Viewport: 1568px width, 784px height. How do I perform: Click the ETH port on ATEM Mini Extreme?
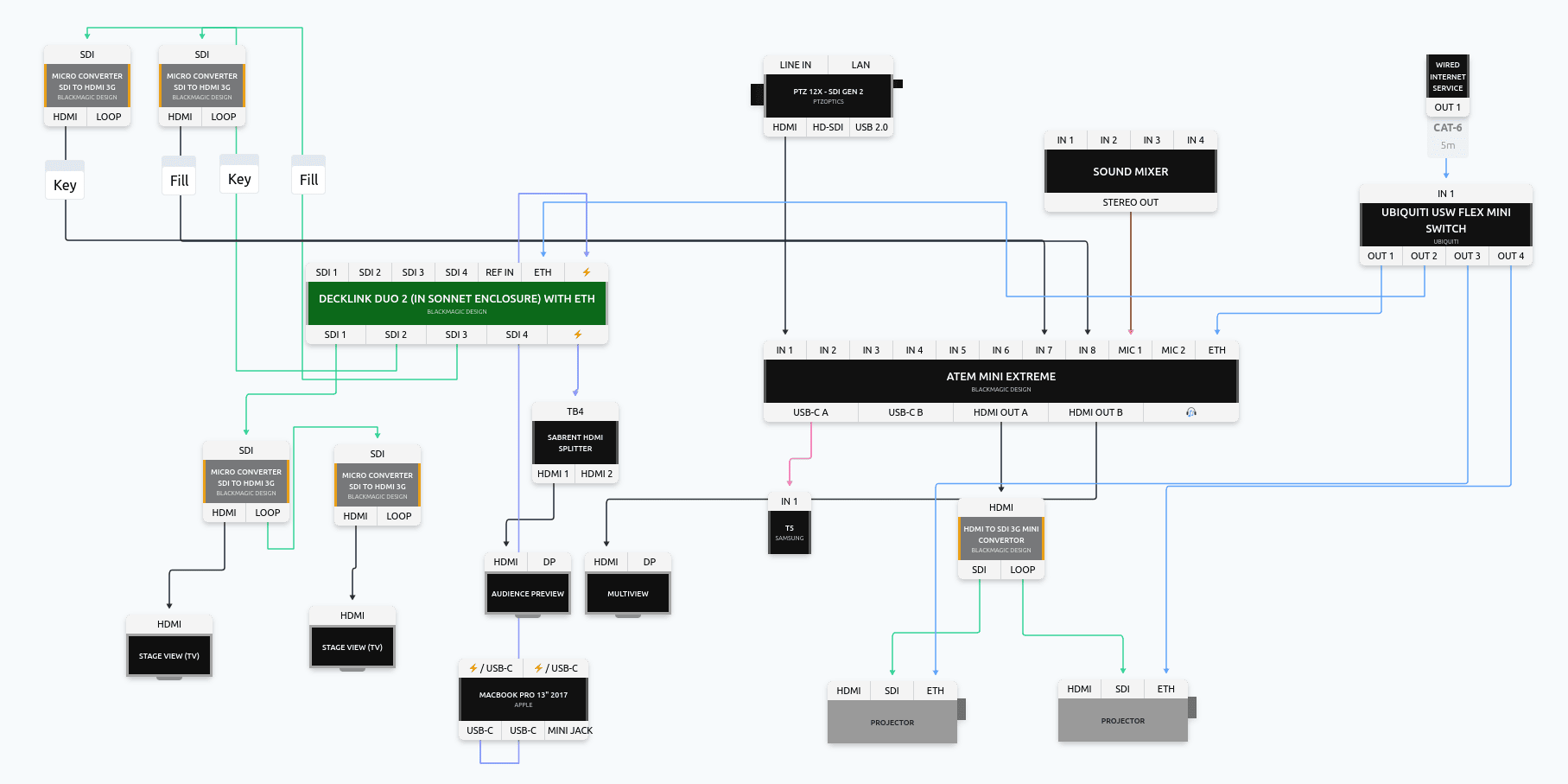(x=1217, y=350)
